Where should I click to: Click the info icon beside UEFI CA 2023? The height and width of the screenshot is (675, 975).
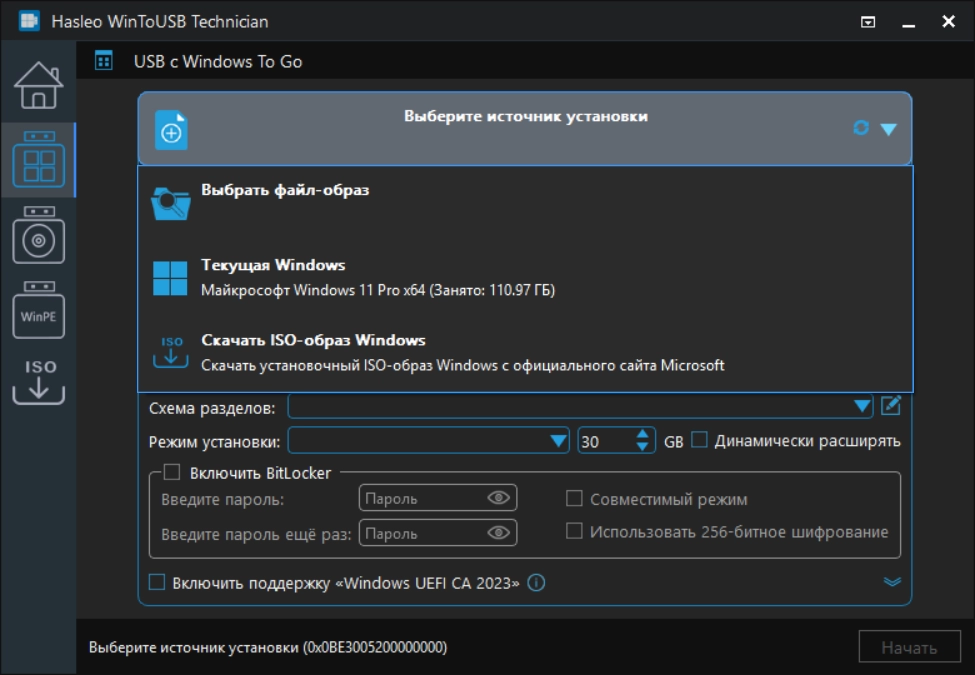pyautogui.click(x=536, y=583)
